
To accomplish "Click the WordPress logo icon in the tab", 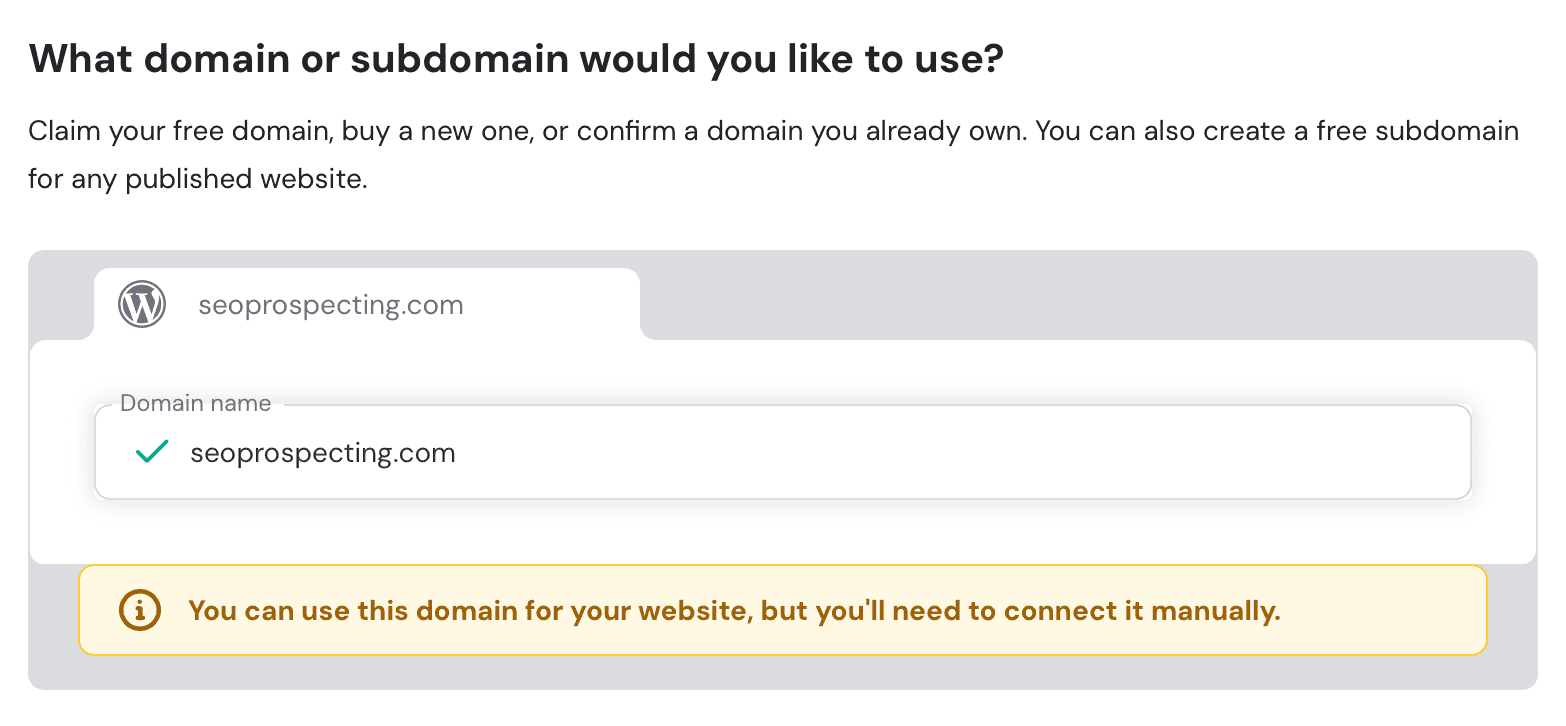I will pos(142,304).
